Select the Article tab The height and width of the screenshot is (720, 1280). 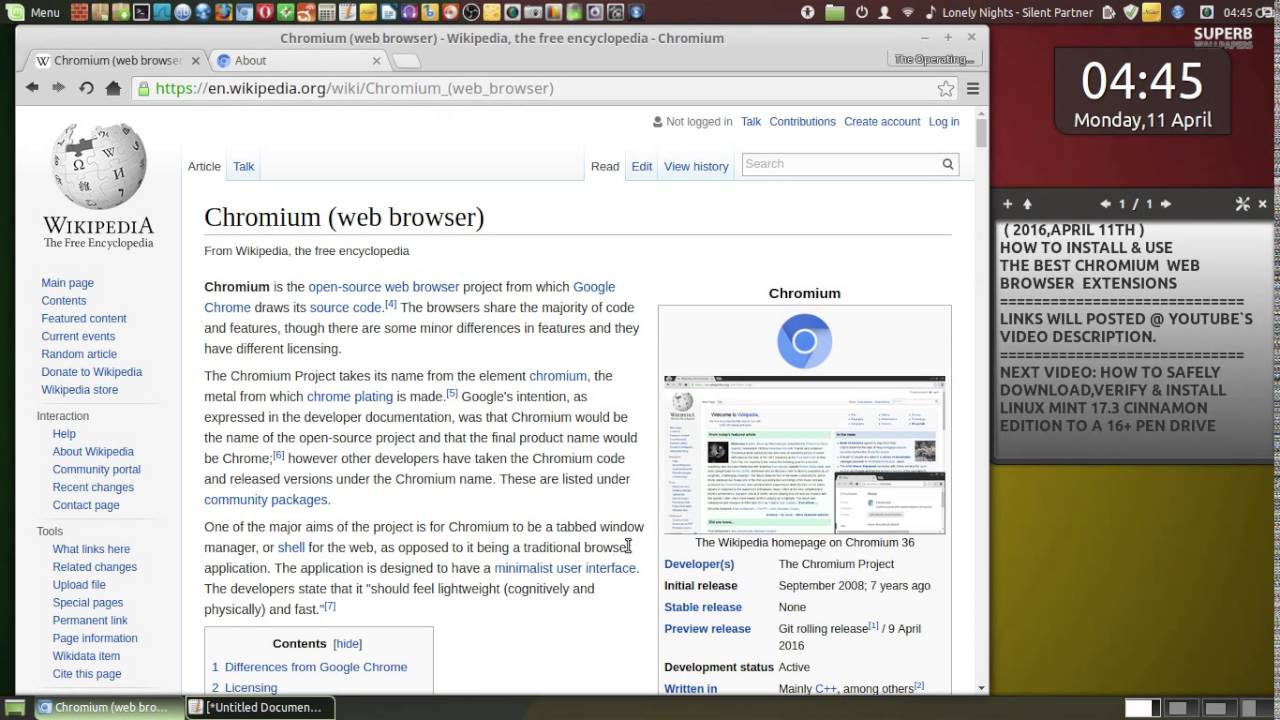tap(204, 166)
